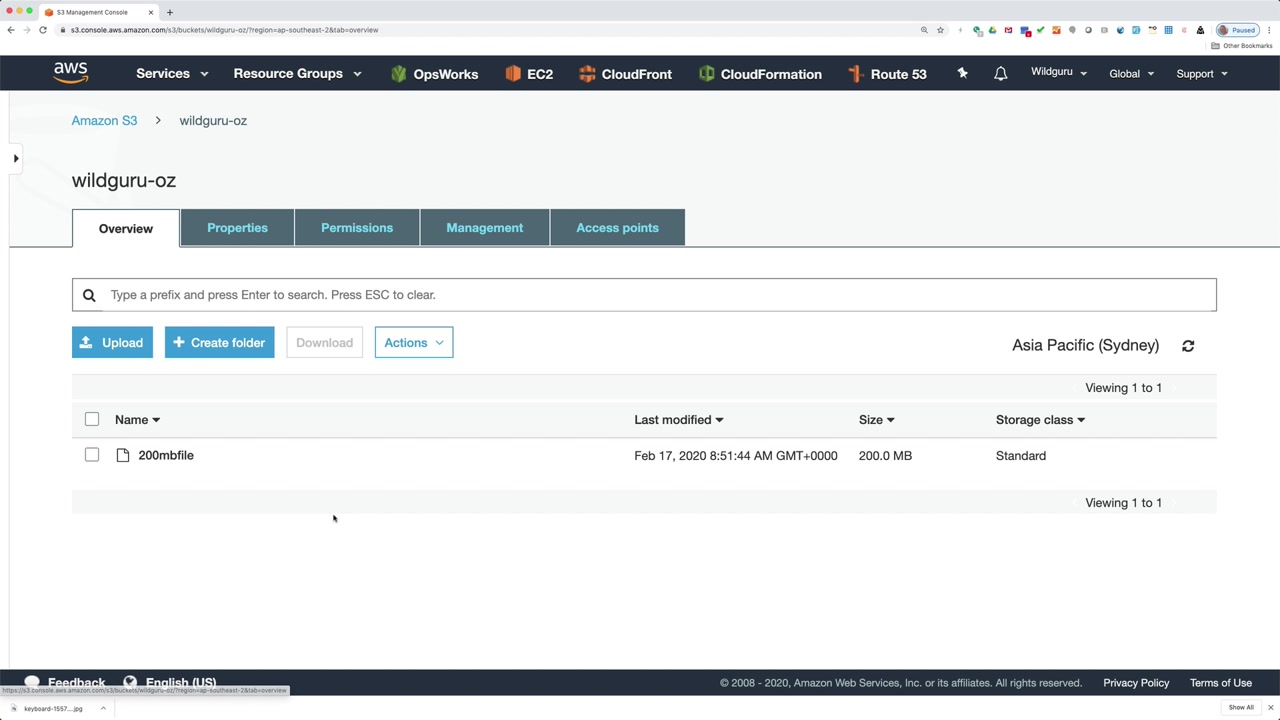Tick the checkbox for 200mbfile
The height and width of the screenshot is (720, 1280).
pos(92,455)
